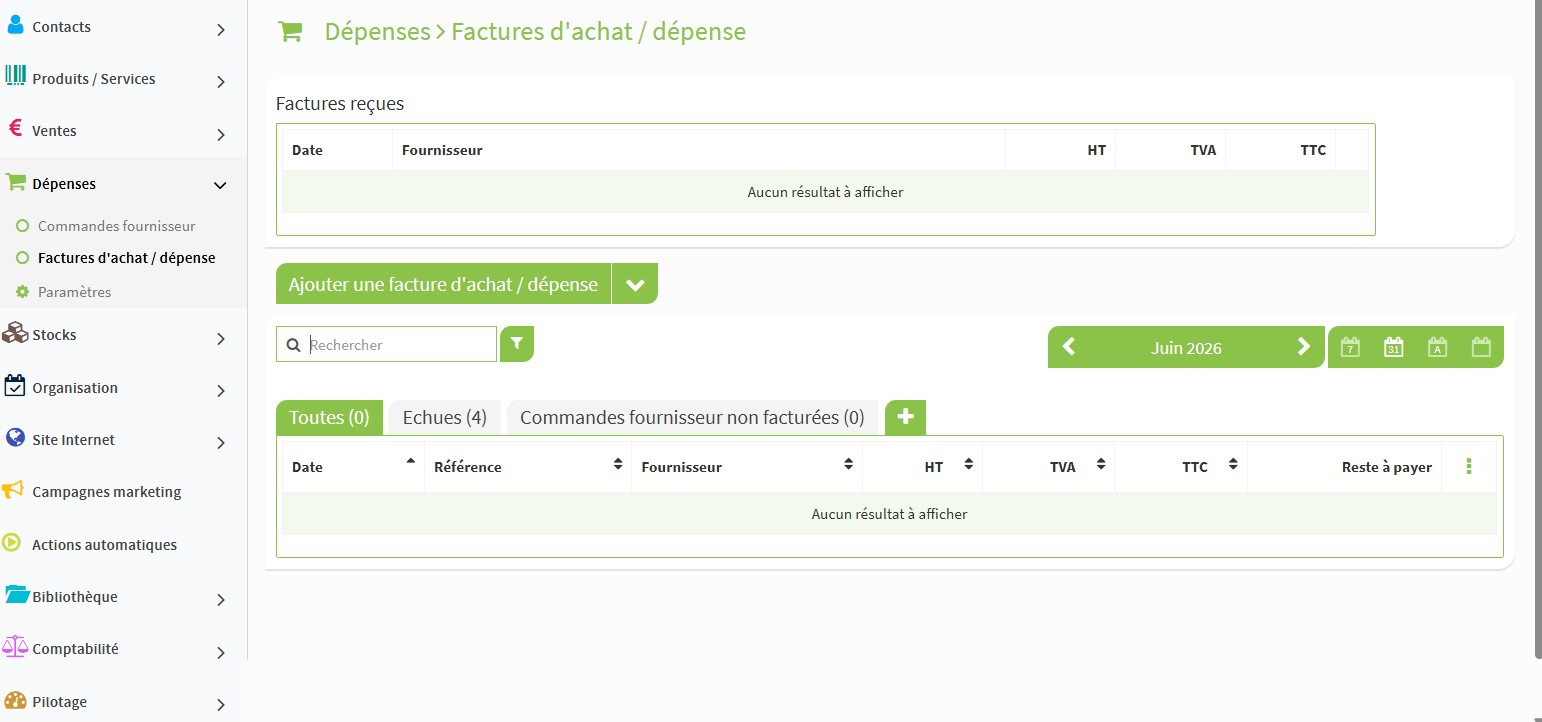Viewport: 1542px width, 722px height.
Task: Expand the Stocks chevron
Action: coord(221,339)
